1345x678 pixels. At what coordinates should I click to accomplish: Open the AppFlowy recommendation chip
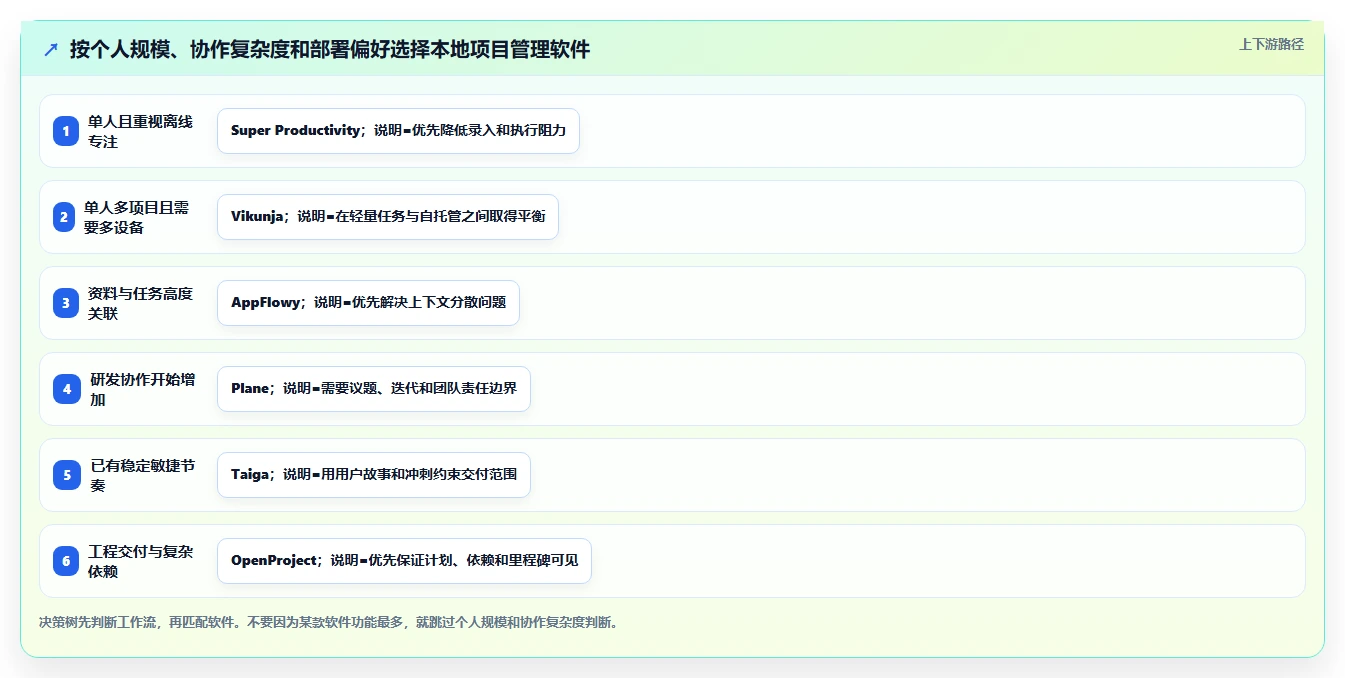pos(368,303)
